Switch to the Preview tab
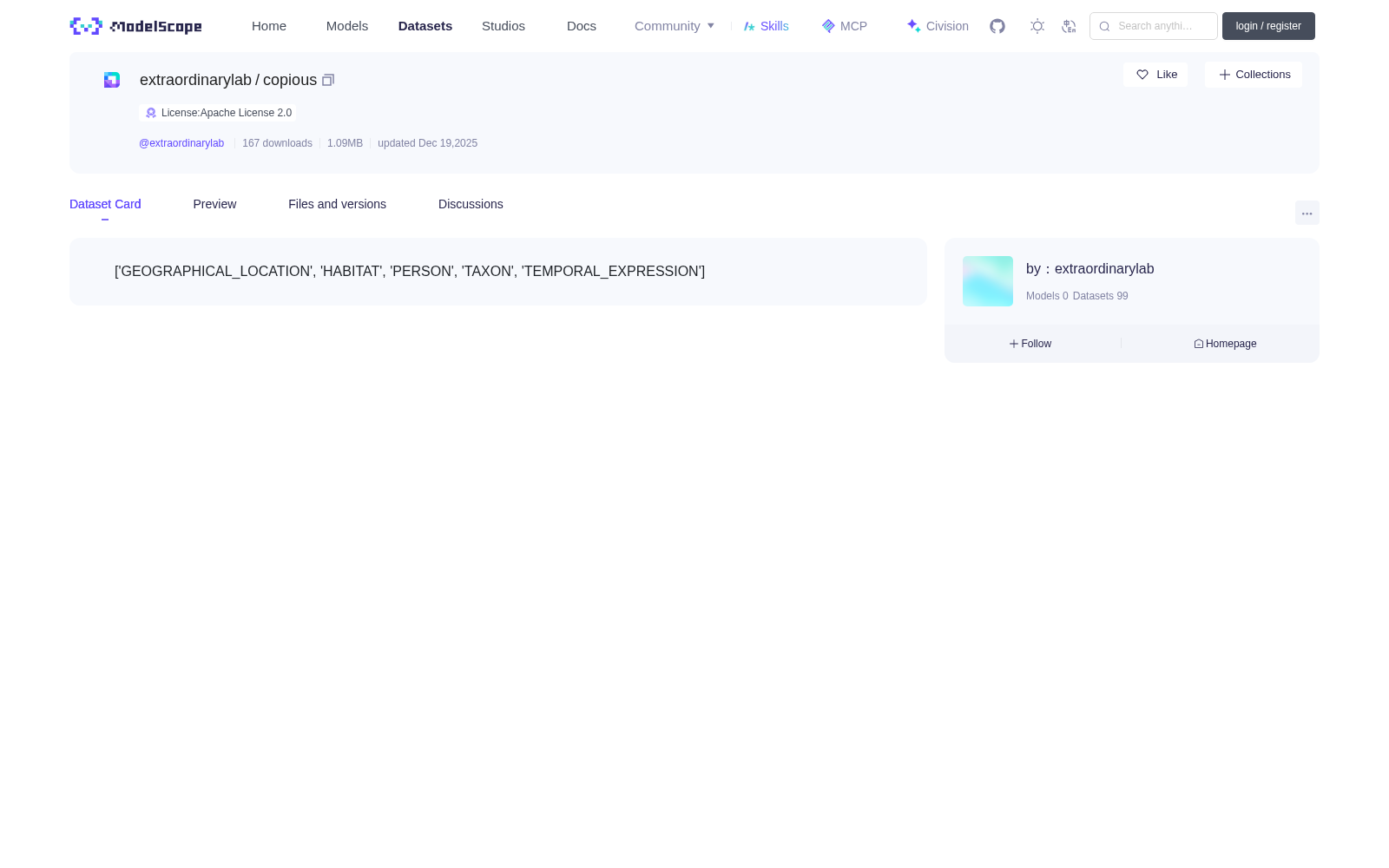 214,204
